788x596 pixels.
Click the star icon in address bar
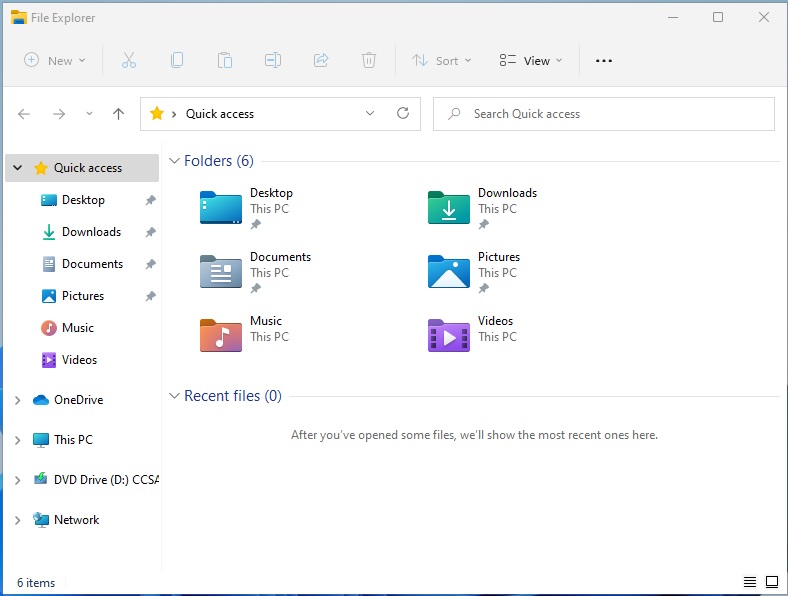click(x=157, y=114)
